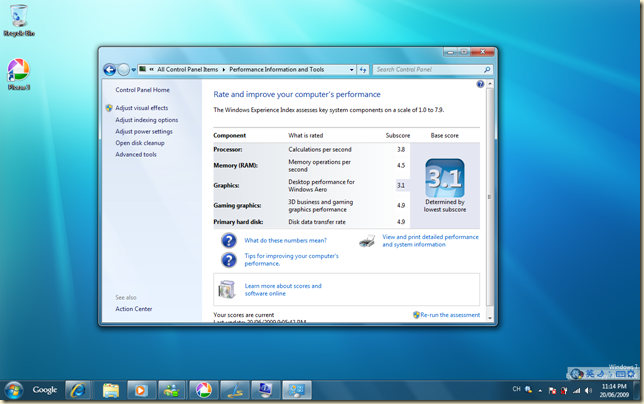Show hidden tray icons arrow

coord(540,391)
